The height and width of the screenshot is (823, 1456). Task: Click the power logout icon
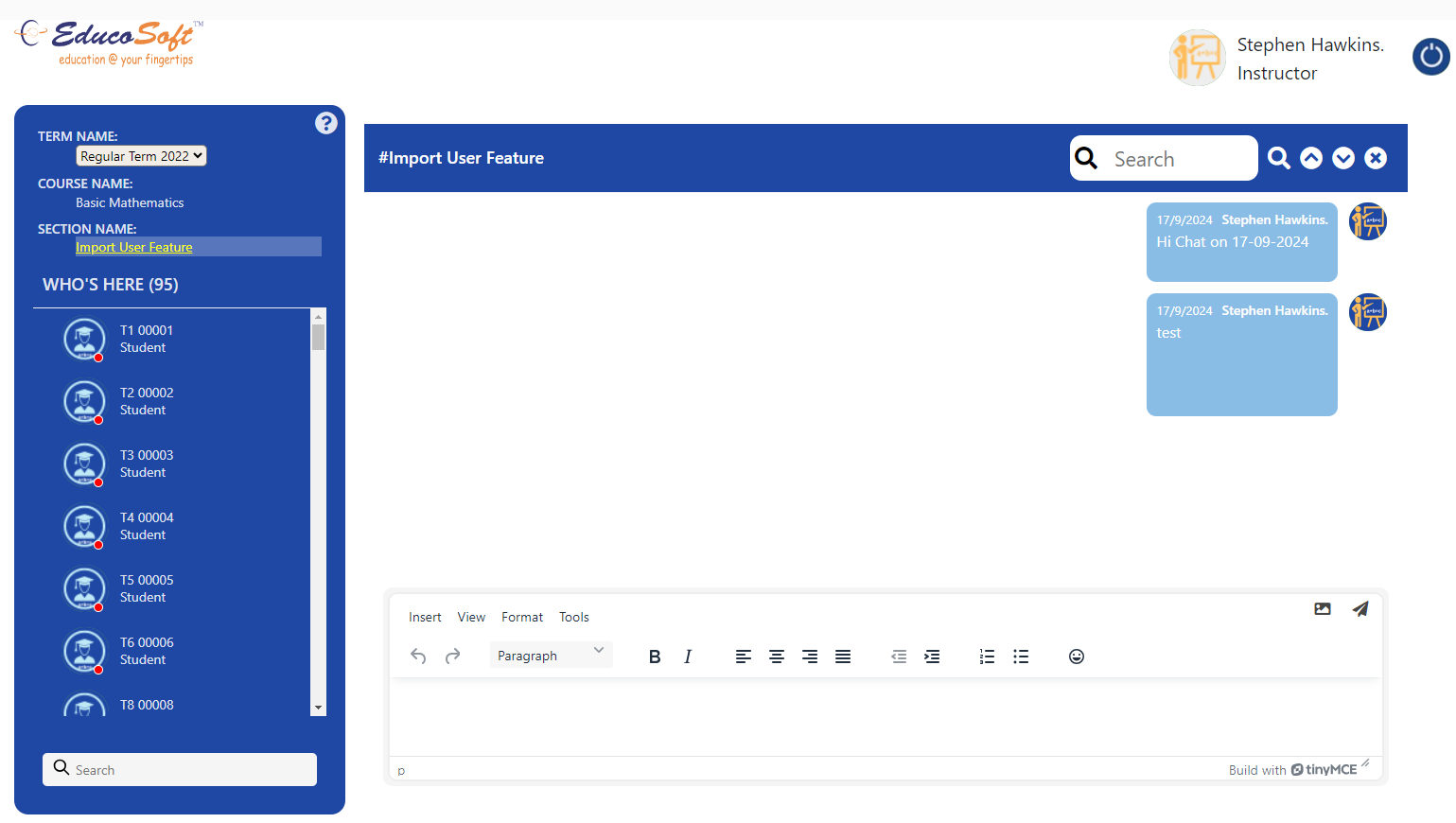point(1430,57)
